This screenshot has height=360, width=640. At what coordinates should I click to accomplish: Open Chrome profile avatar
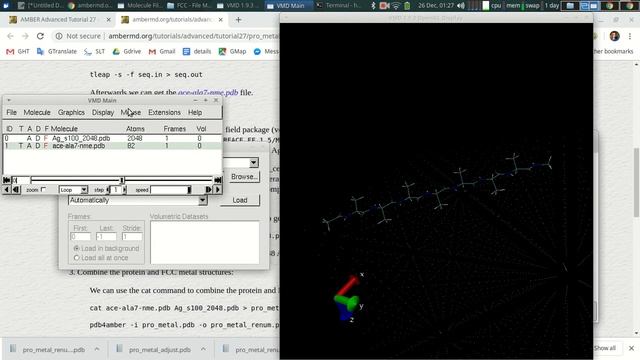(x=614, y=36)
